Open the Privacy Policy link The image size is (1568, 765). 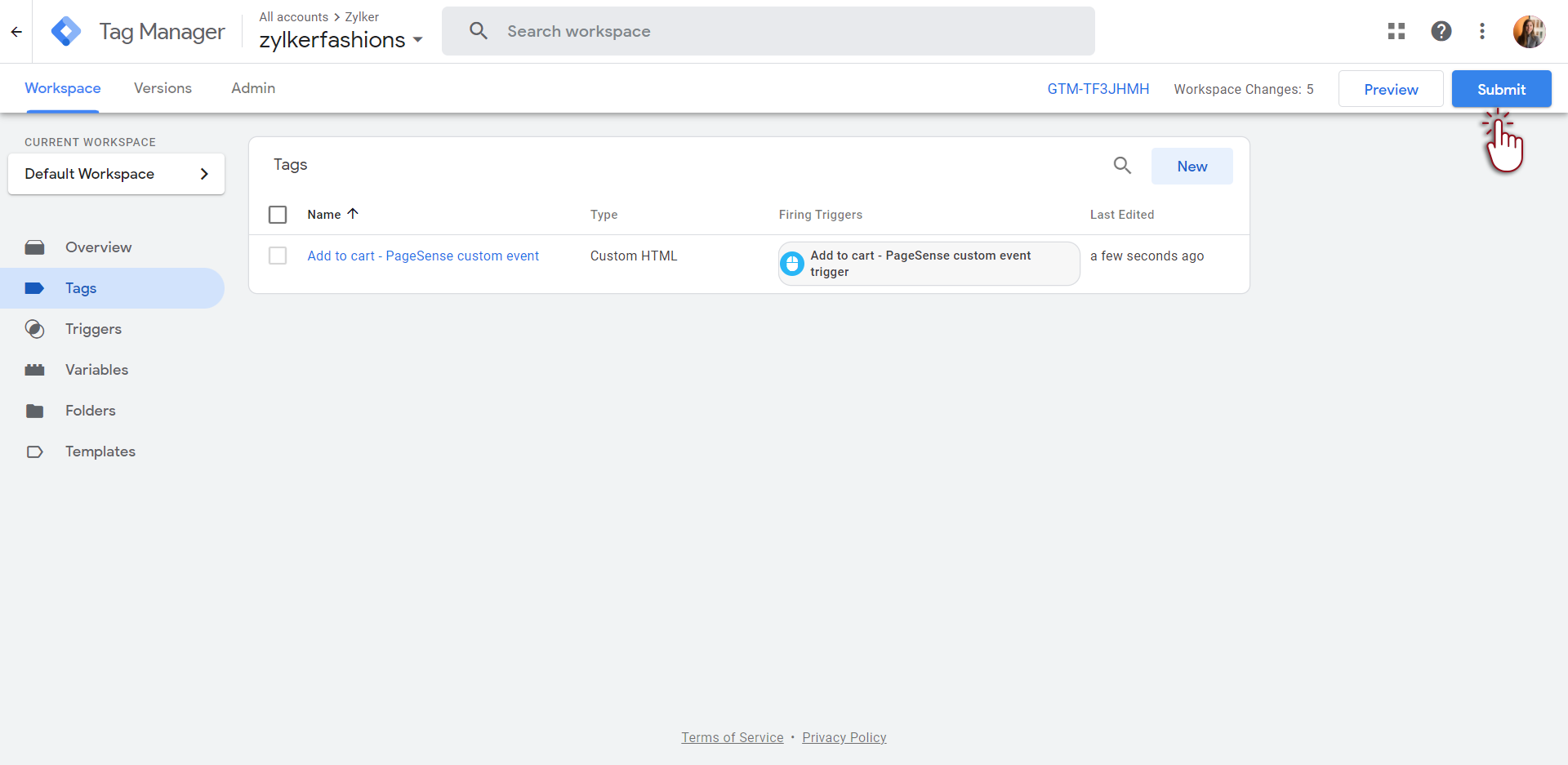844,737
